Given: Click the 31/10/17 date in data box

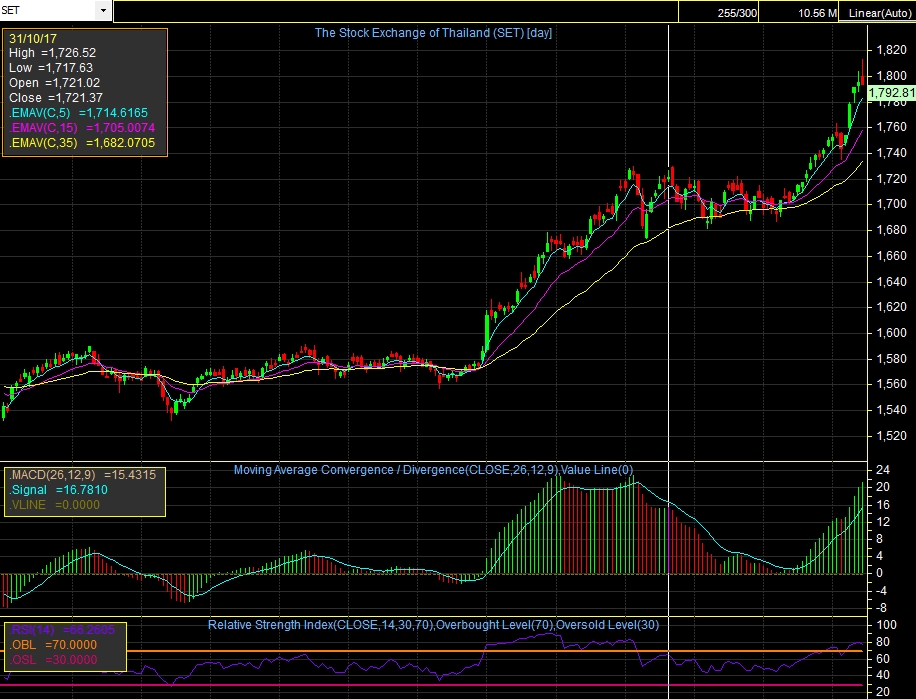Looking at the screenshot, I should click(31, 38).
